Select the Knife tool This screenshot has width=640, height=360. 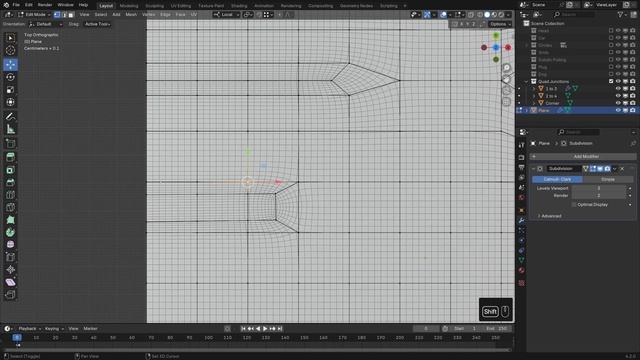[x=10, y=207]
